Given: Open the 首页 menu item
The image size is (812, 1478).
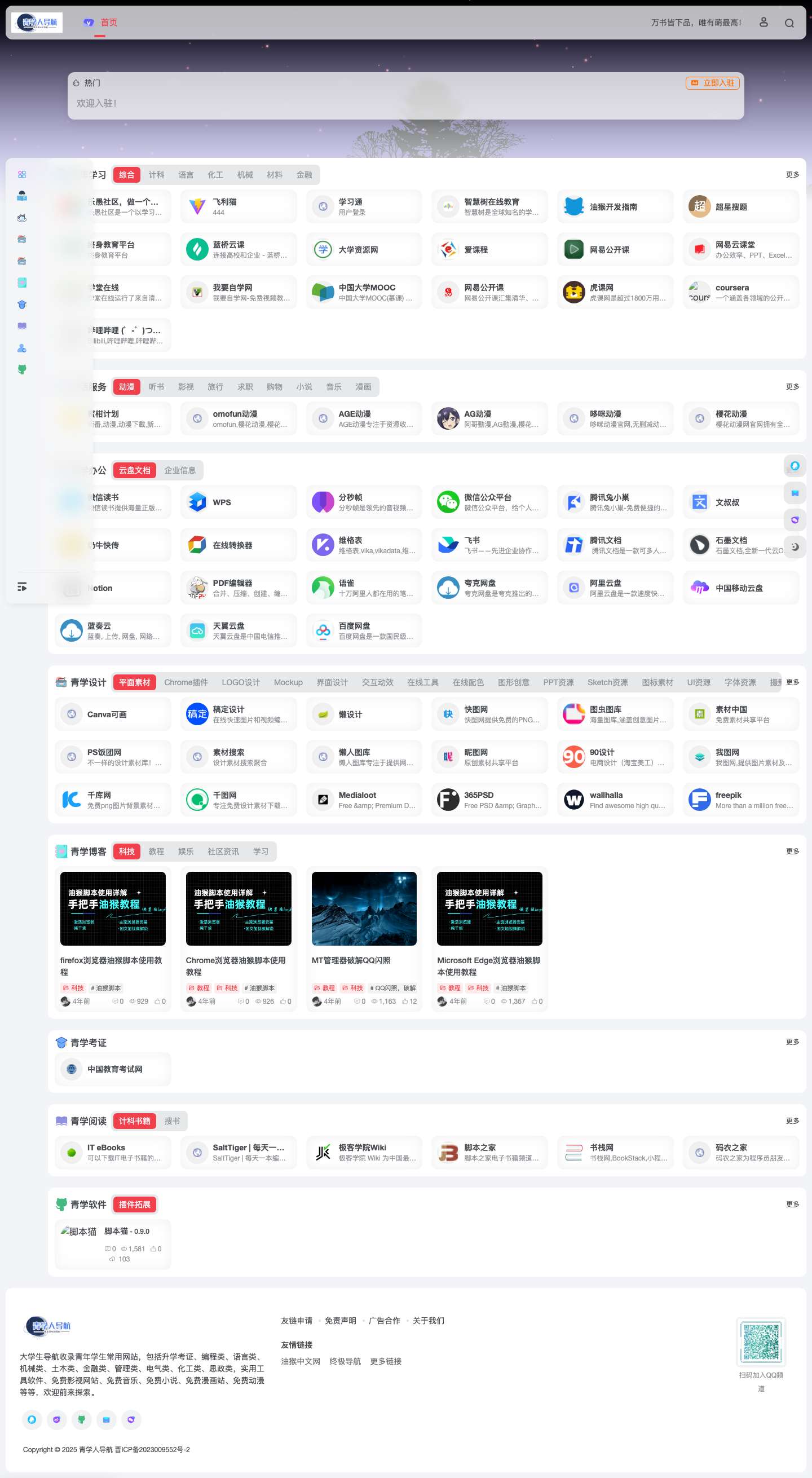Looking at the screenshot, I should (100, 23).
